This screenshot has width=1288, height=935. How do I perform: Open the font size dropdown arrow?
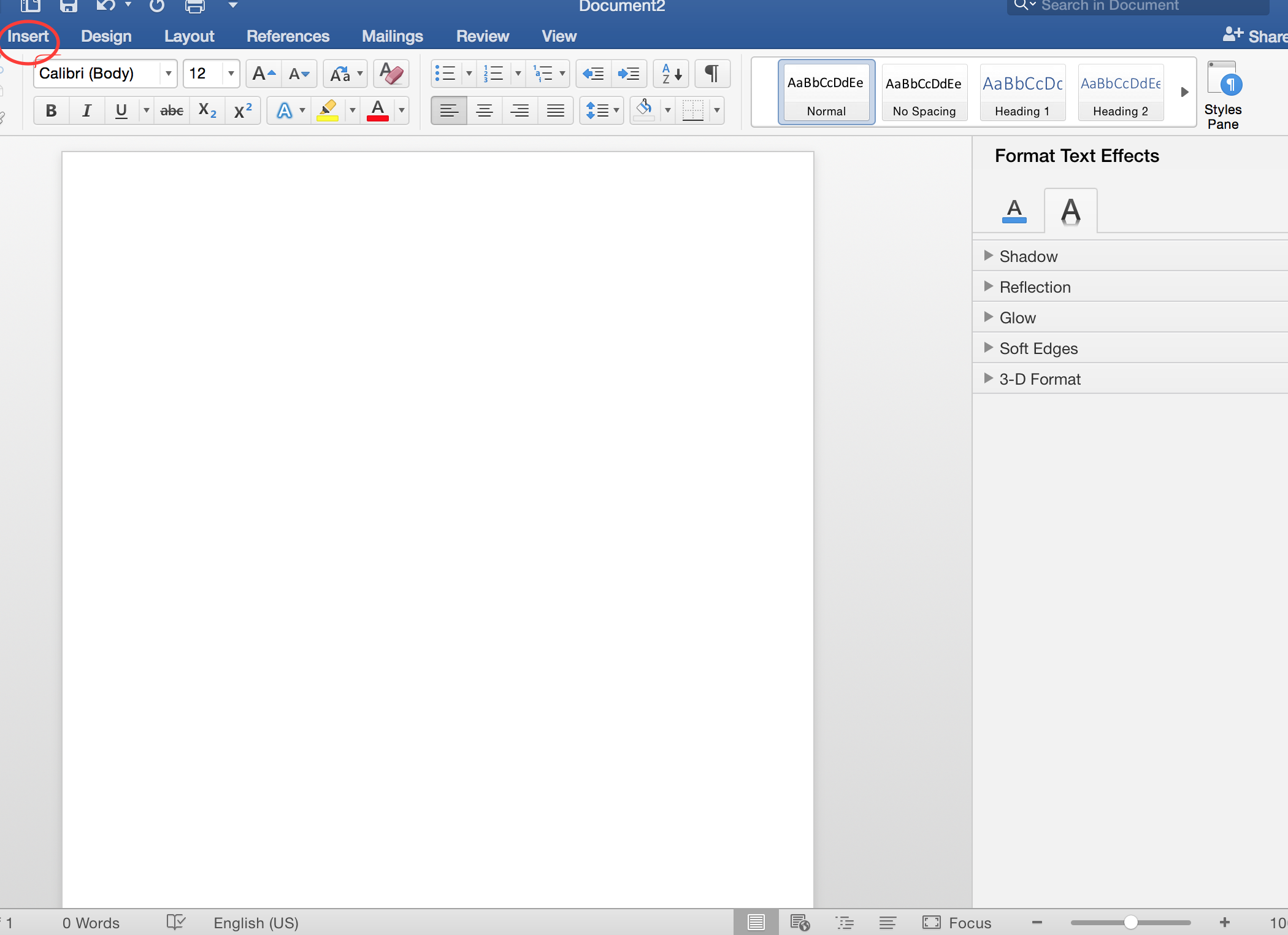pos(231,74)
